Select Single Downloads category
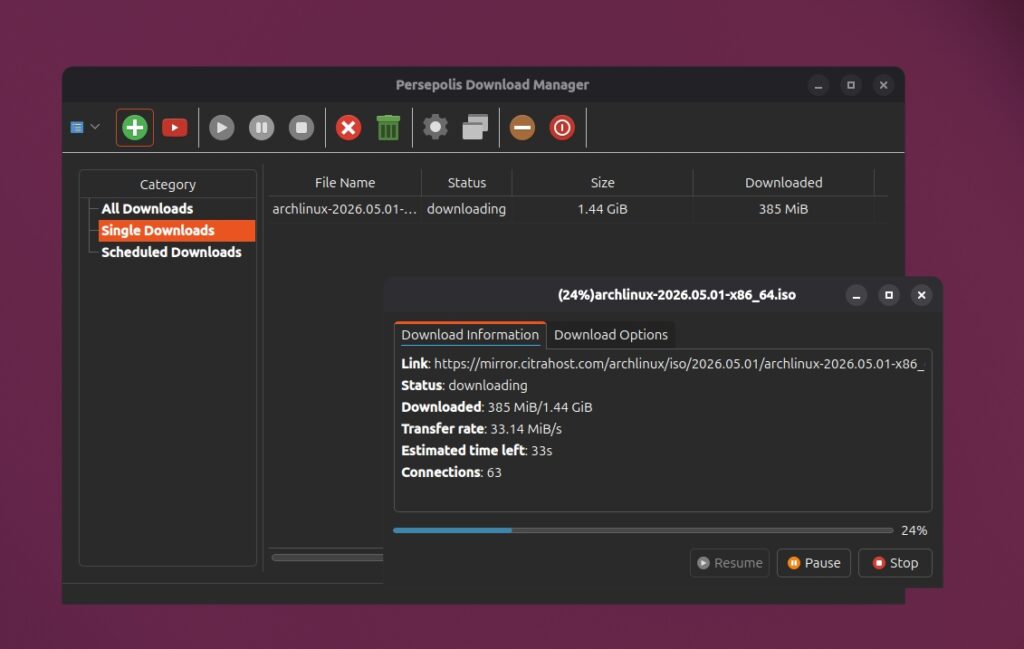 [x=176, y=230]
